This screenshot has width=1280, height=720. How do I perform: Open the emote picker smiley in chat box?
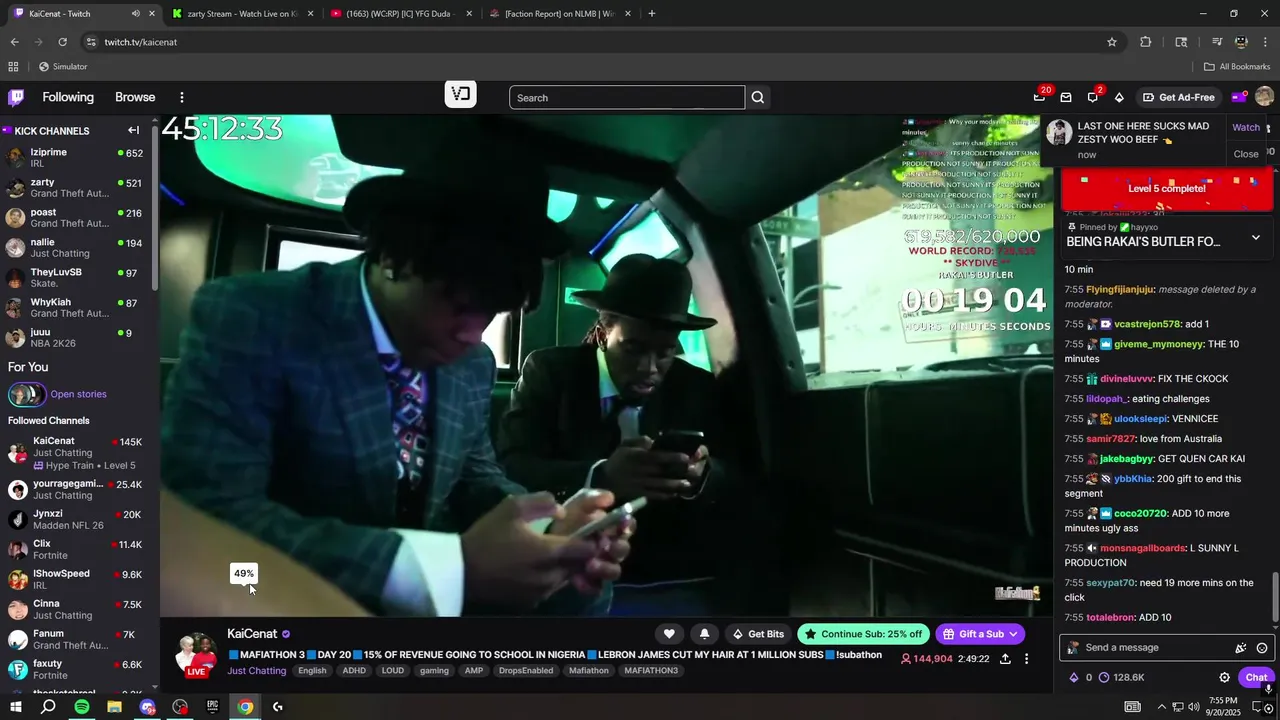(1262, 648)
